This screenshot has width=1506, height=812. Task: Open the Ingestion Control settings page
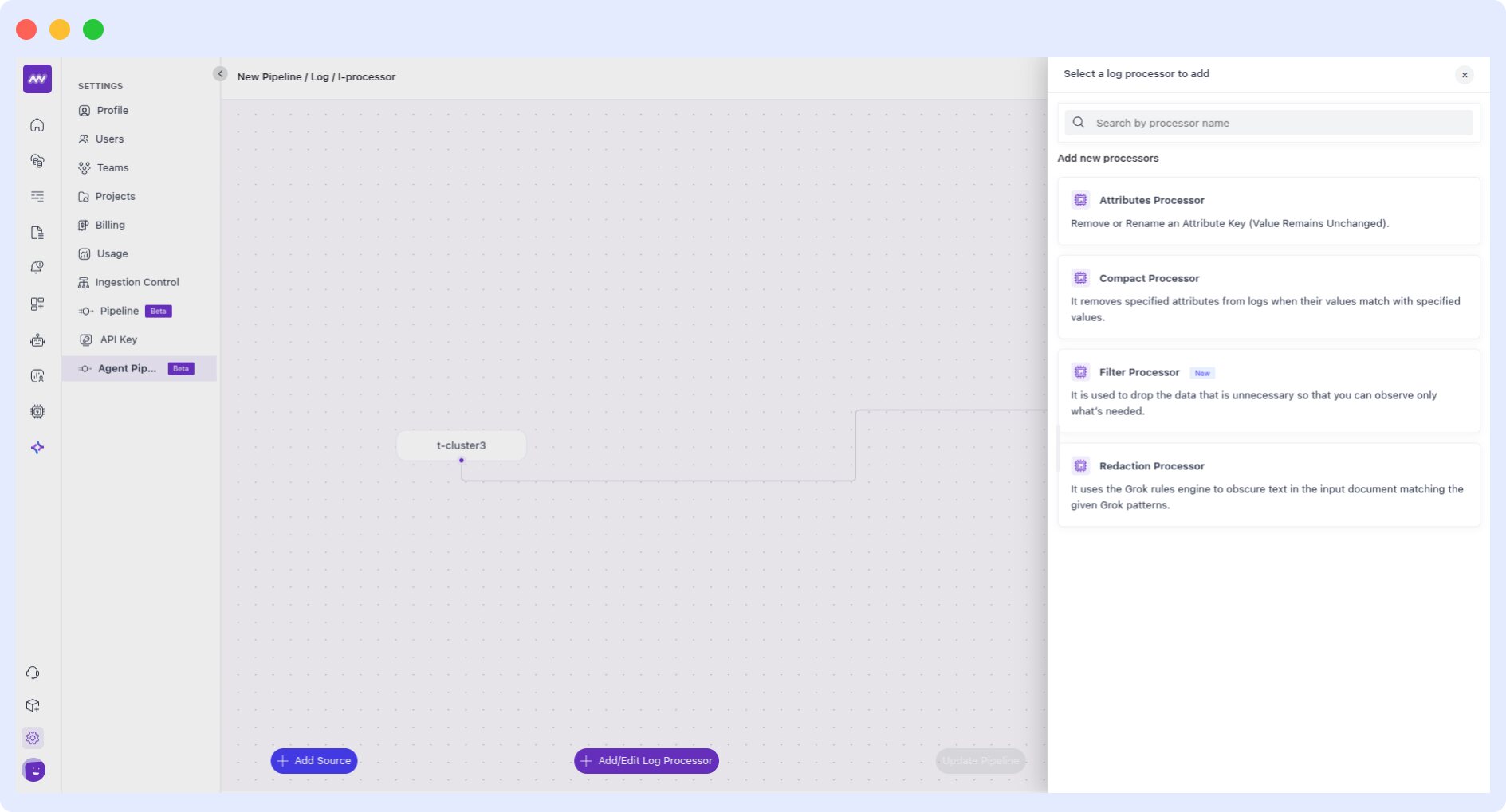click(136, 281)
